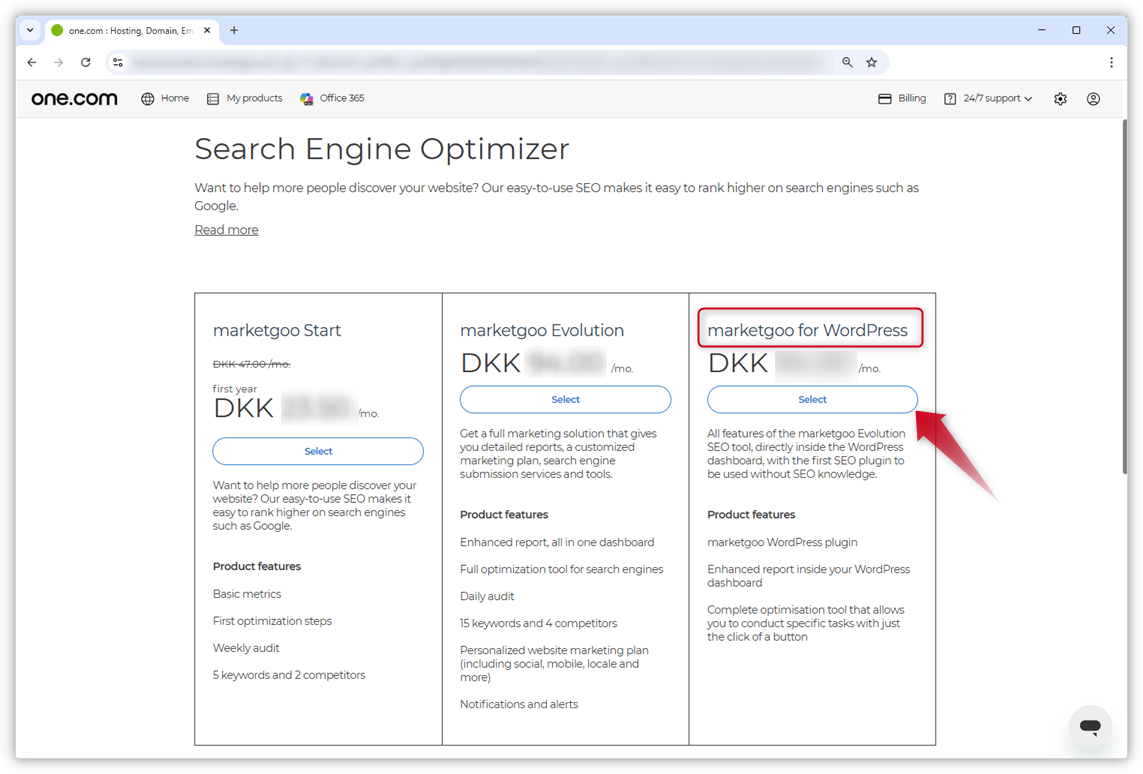Click 'Full optimization tool for search engines'
This screenshot has width=1143, height=774.
(562, 569)
